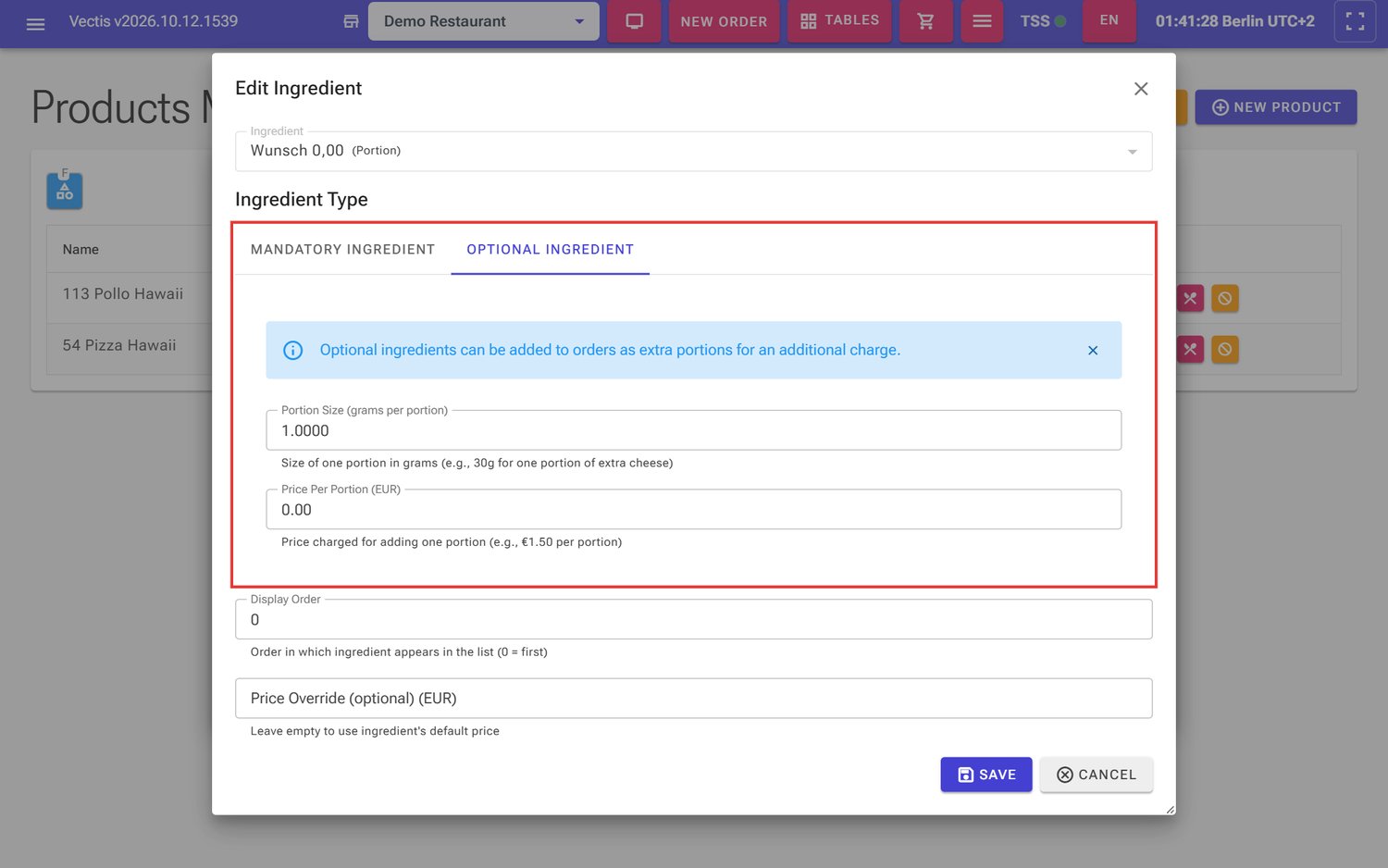Focus the Price Per Portion field
1388x868 pixels.
point(694,510)
